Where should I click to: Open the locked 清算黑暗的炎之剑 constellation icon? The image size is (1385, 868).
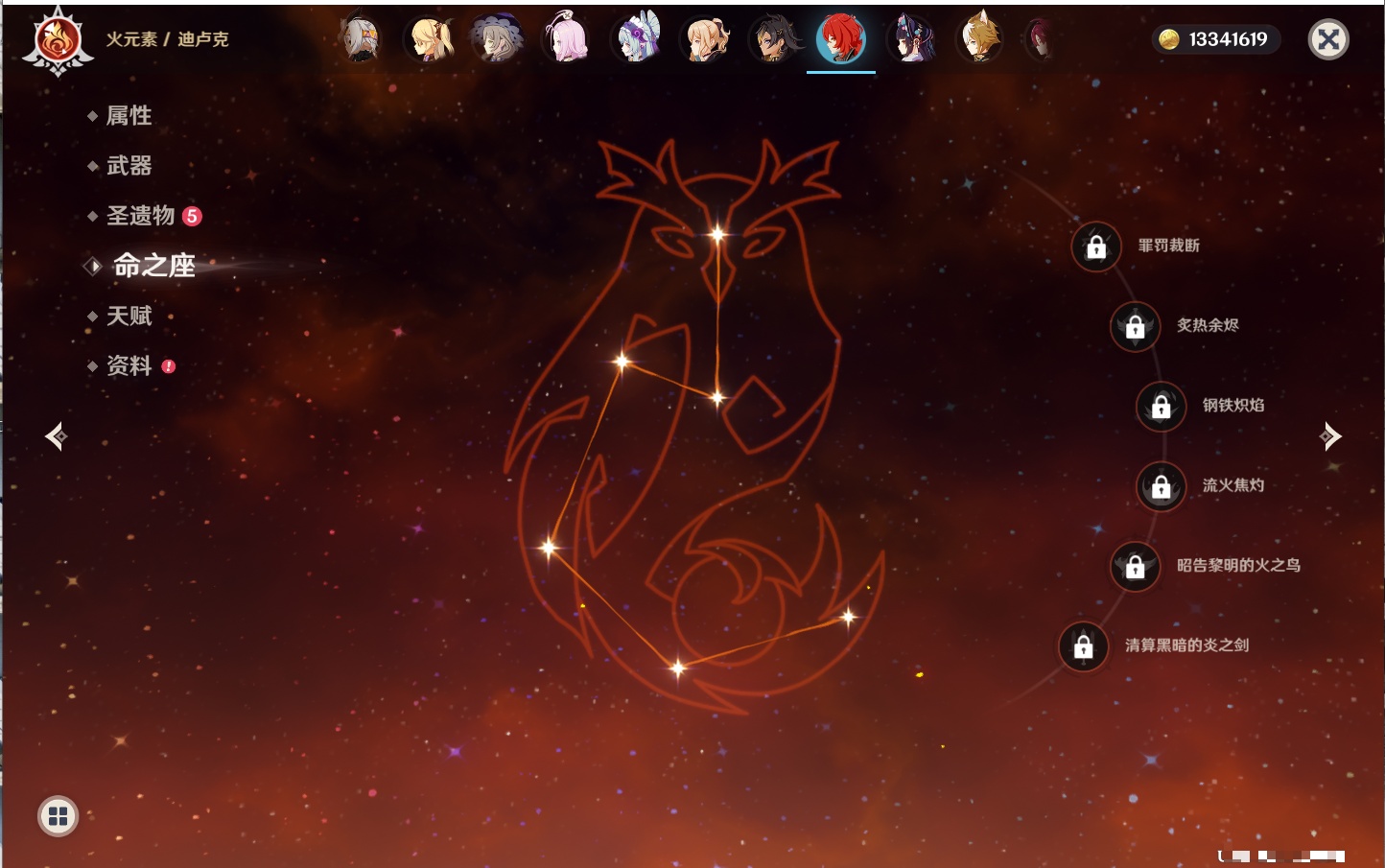(x=1084, y=645)
